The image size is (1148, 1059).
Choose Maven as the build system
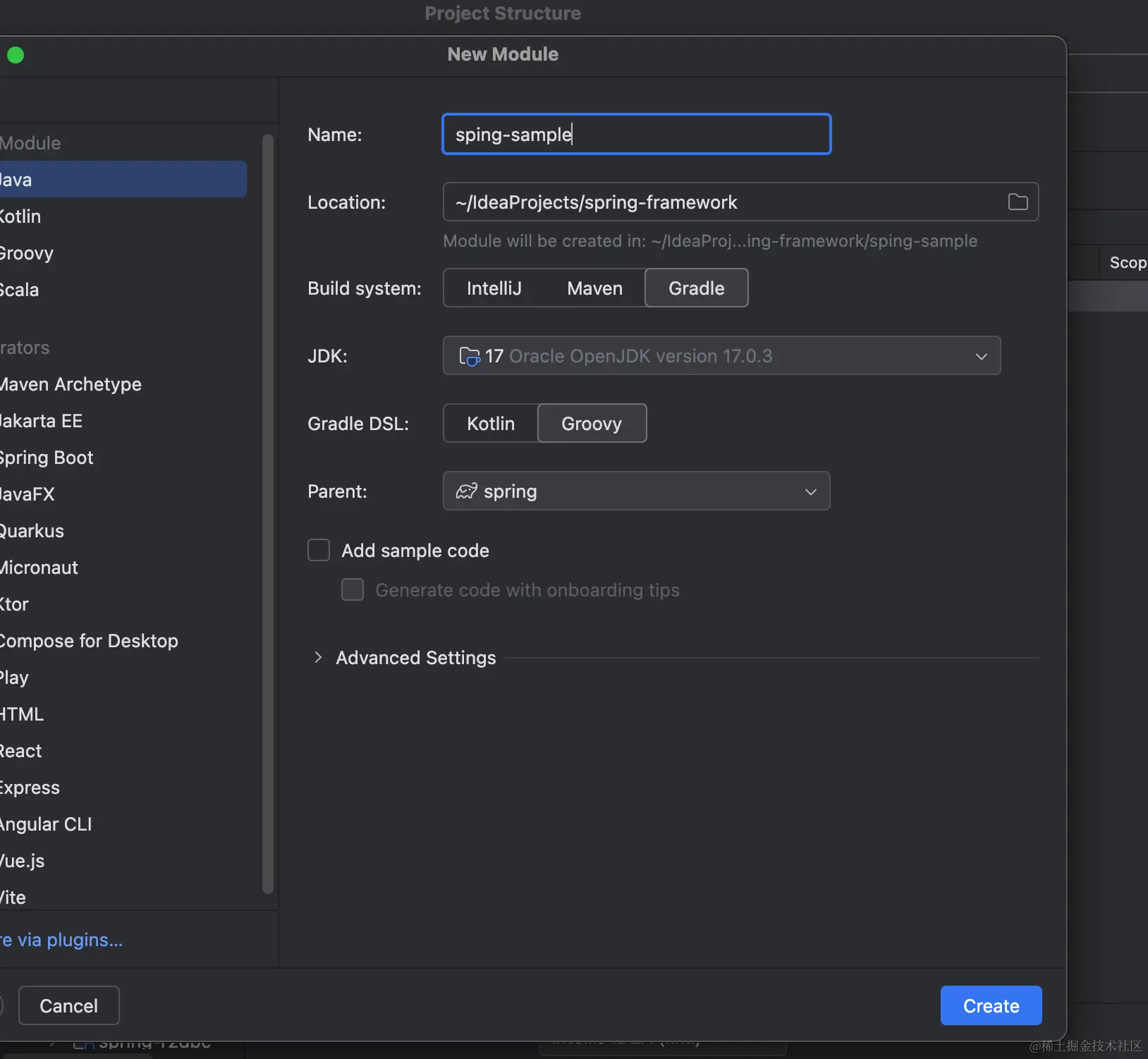(x=594, y=288)
